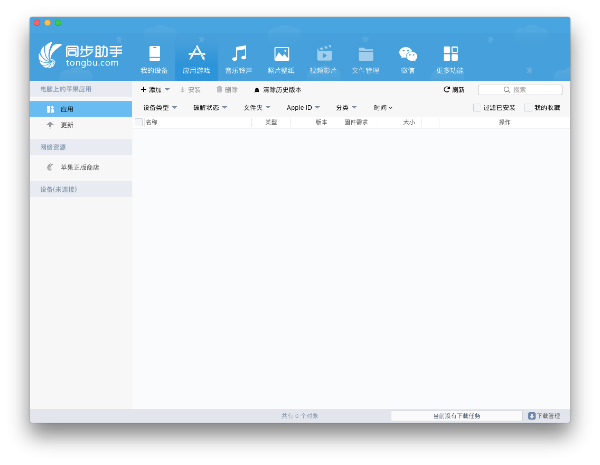The height and width of the screenshot is (465, 600).
Task: Sort by the firmware requirement column header
Action: (x=356, y=122)
